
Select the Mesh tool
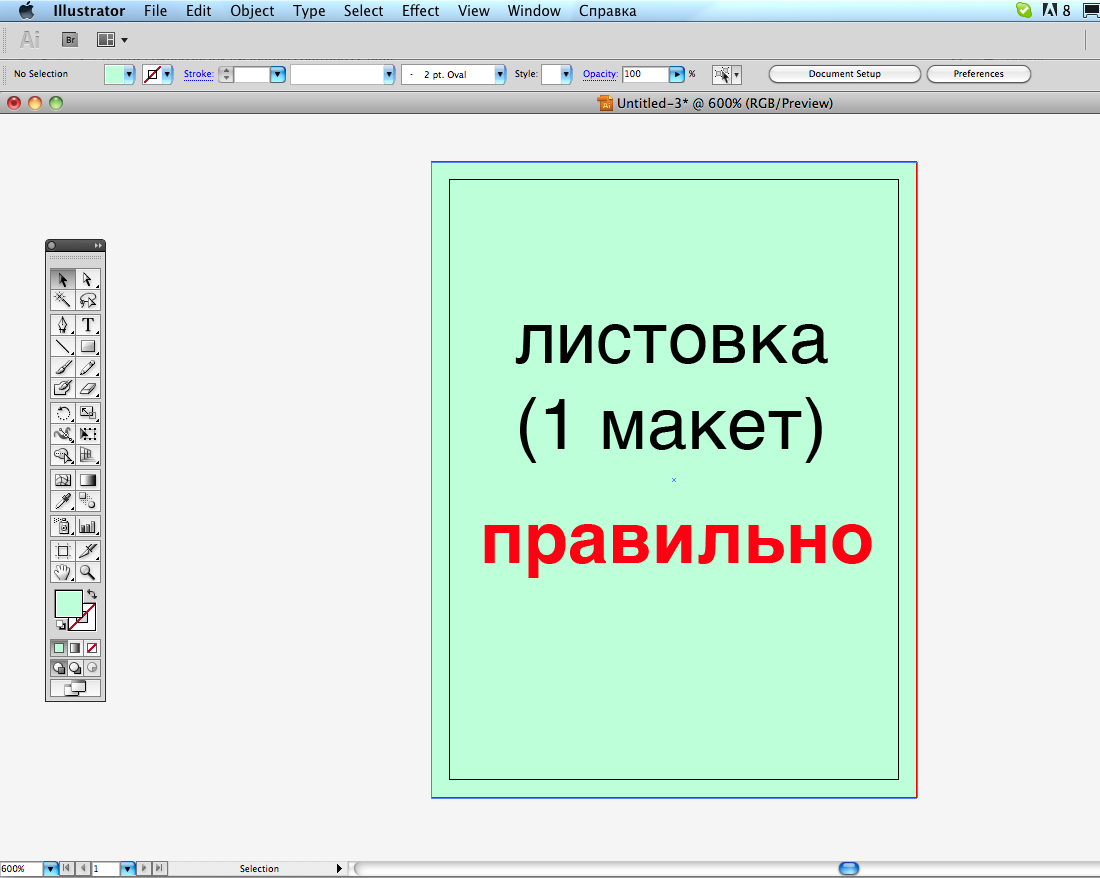pos(62,480)
